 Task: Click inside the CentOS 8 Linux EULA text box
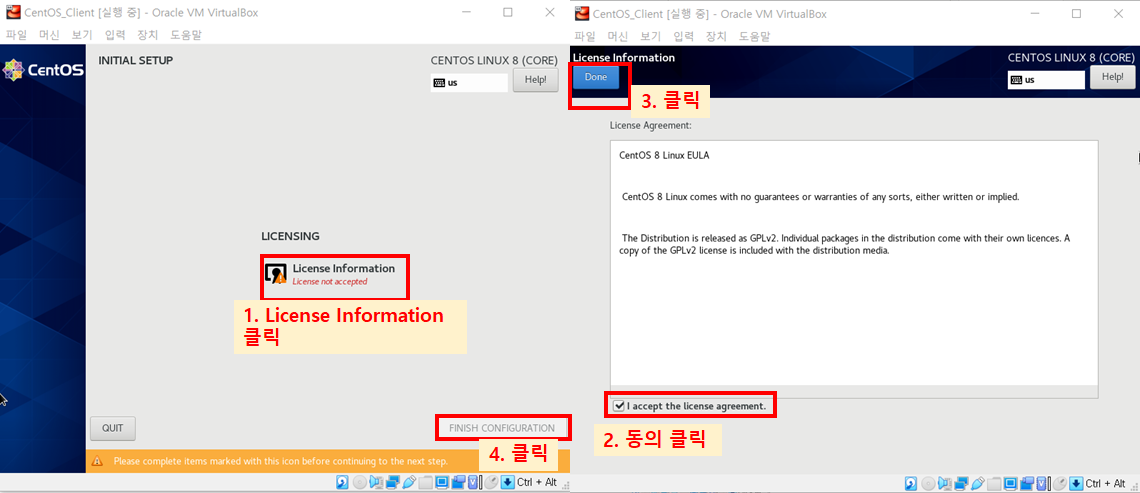click(x=854, y=269)
